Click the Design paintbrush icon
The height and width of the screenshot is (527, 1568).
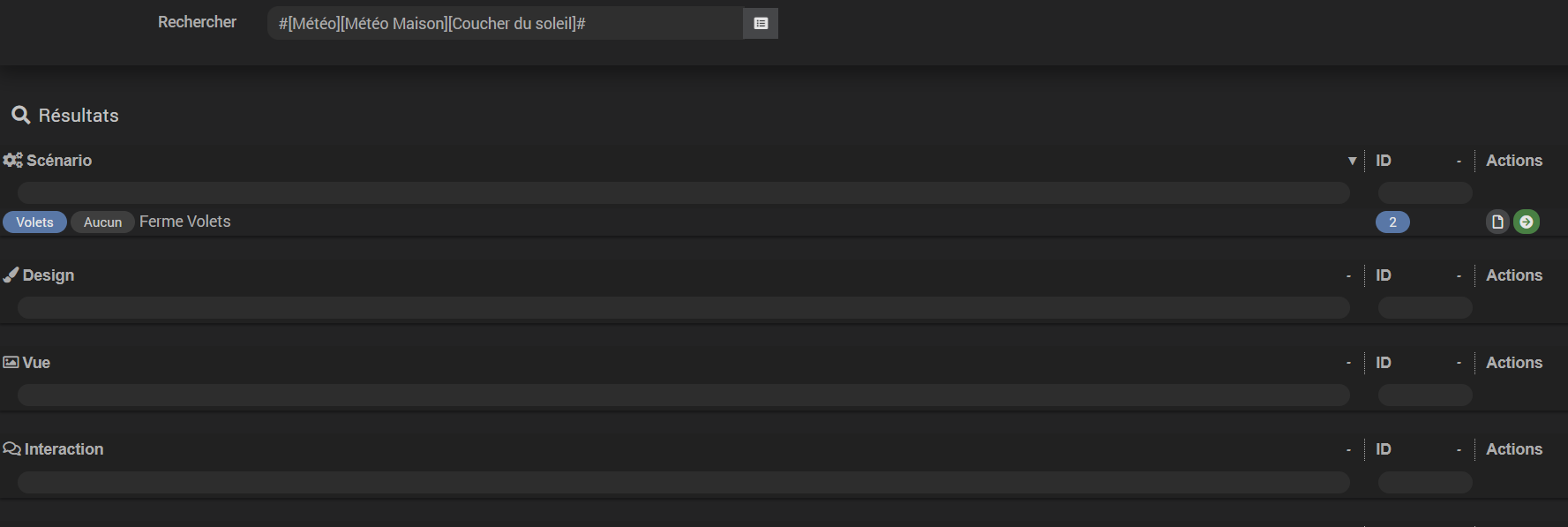point(11,275)
